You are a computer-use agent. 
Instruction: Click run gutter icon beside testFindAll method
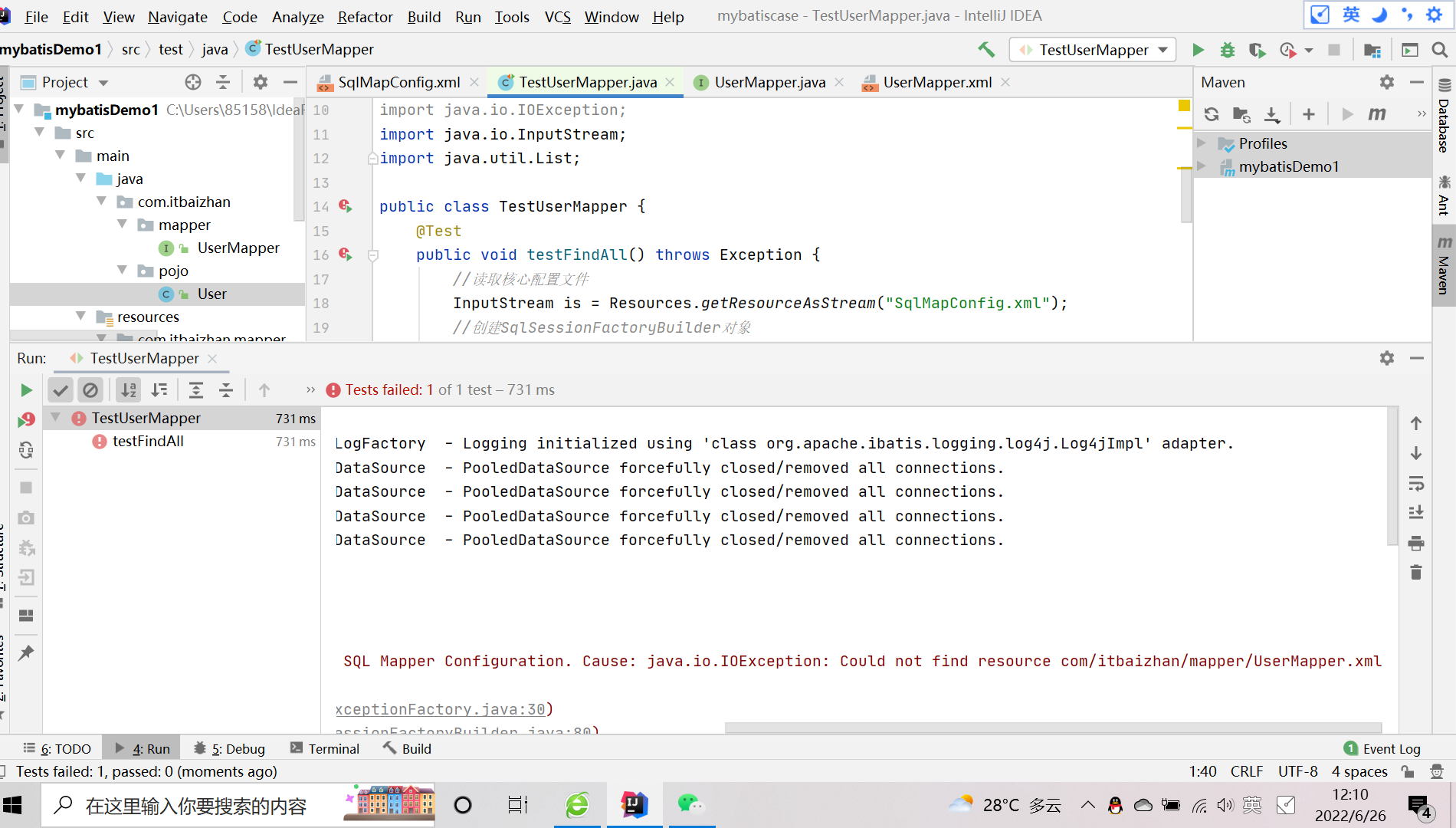[346, 255]
